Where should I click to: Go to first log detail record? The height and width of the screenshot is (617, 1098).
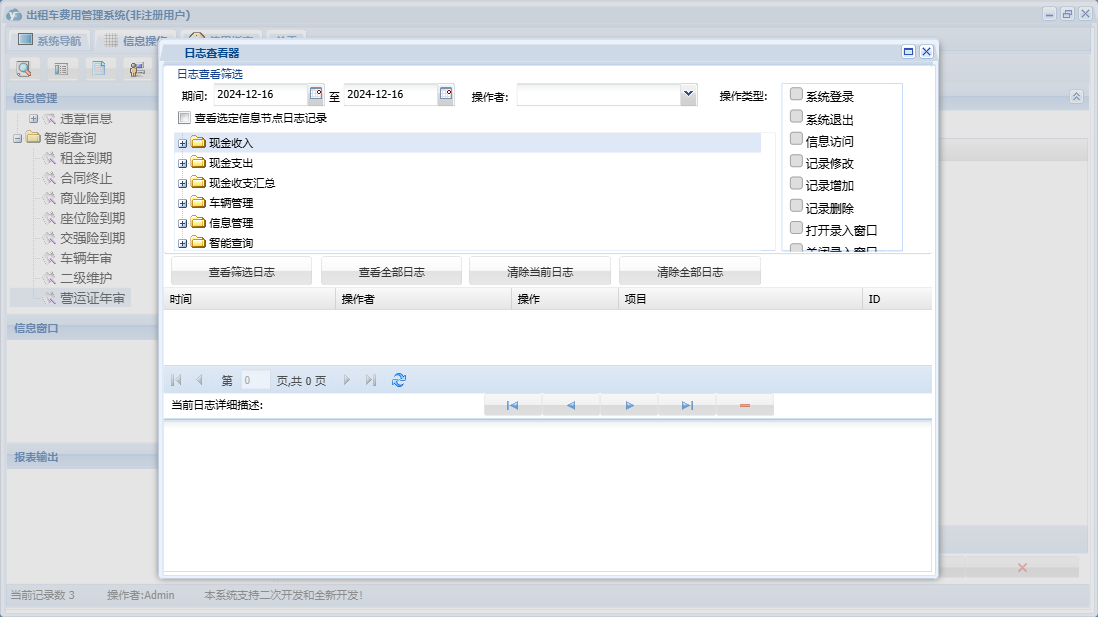(513, 405)
